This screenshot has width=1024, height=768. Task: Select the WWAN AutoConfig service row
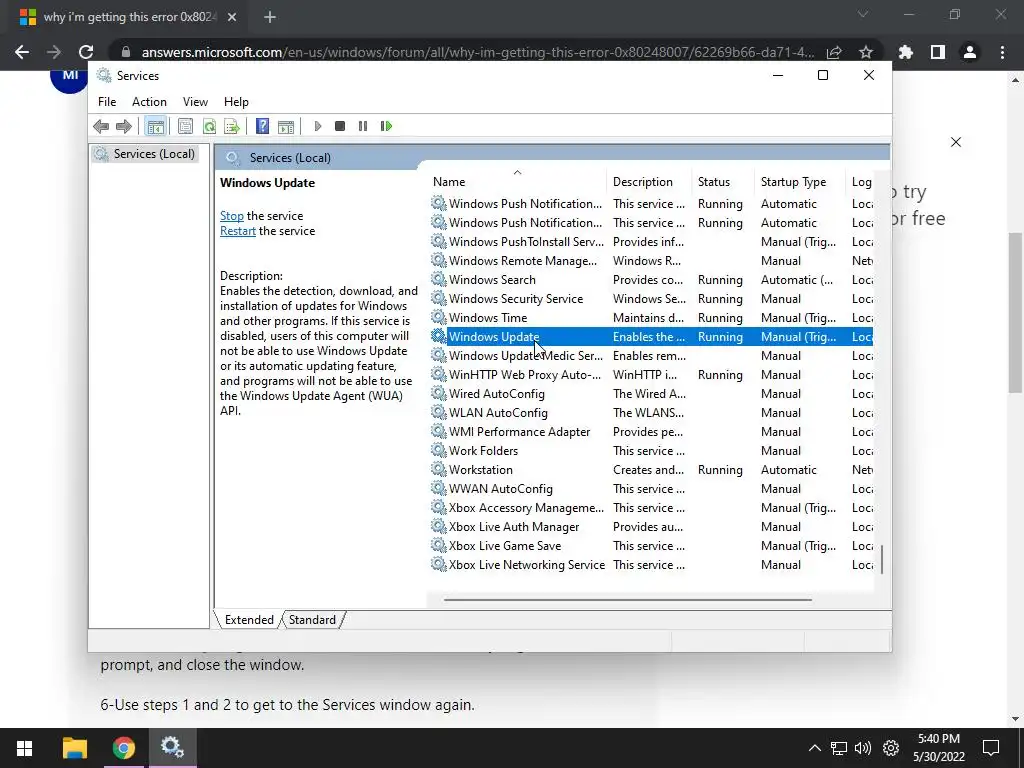pos(651,488)
